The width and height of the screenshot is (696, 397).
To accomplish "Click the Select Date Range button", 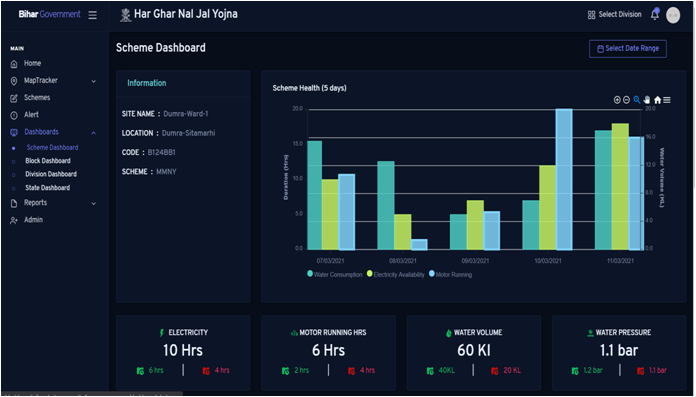I will 628,48.
